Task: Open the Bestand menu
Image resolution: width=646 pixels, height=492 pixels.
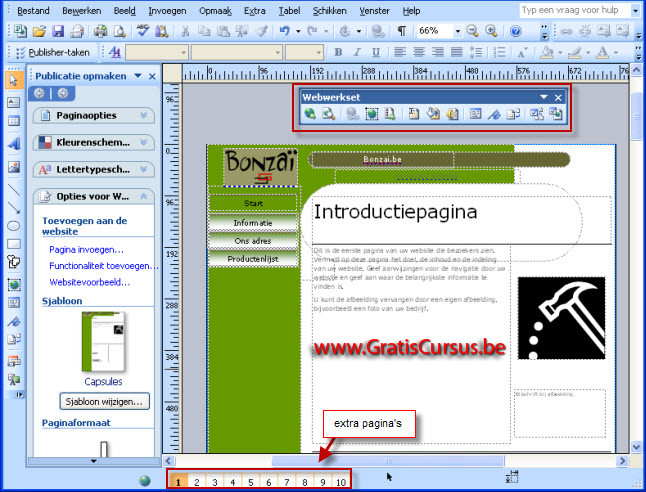Action: pyautogui.click(x=33, y=11)
